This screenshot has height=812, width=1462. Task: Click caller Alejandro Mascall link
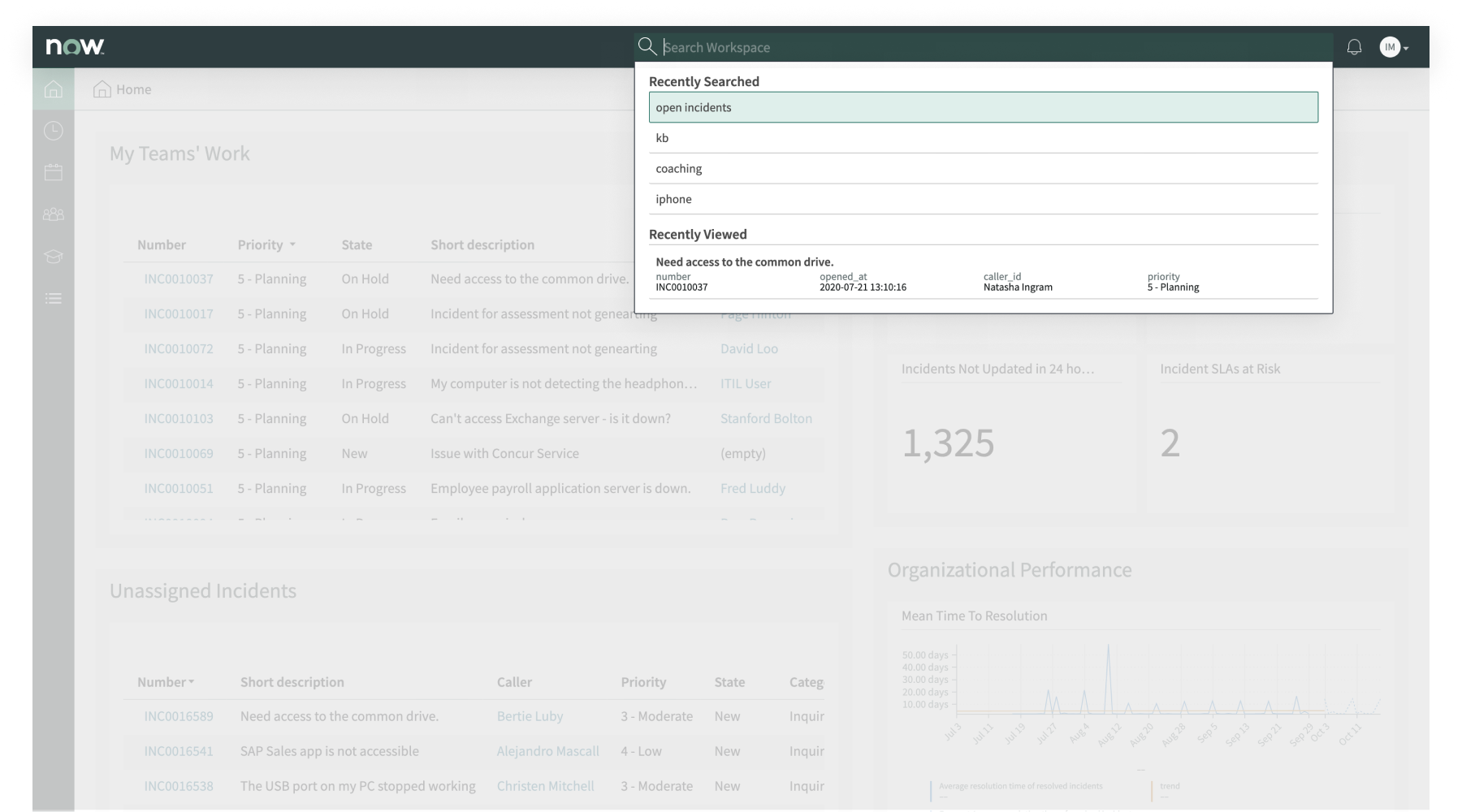547,751
